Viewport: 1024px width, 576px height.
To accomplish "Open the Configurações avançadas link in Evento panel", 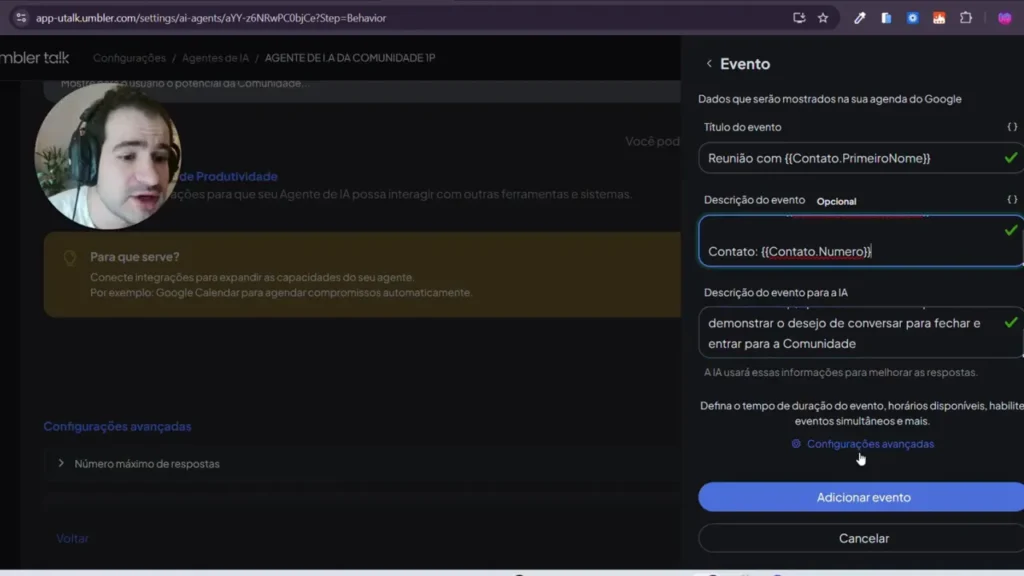I will 870,444.
